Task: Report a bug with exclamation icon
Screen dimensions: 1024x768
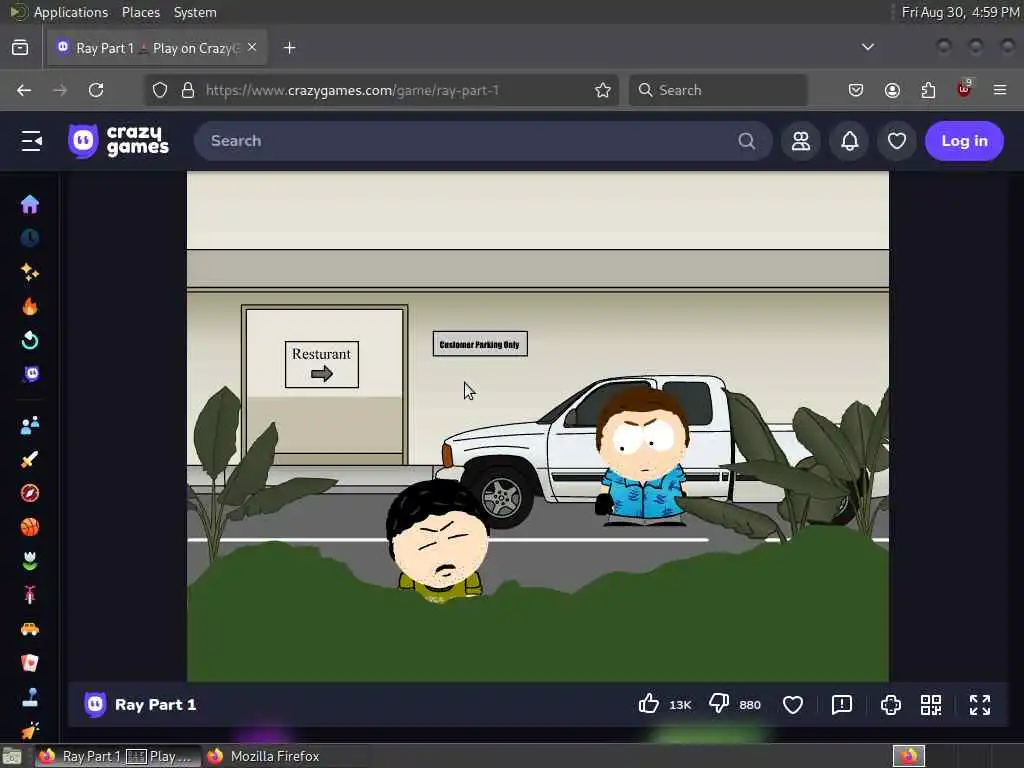Action: tap(842, 705)
